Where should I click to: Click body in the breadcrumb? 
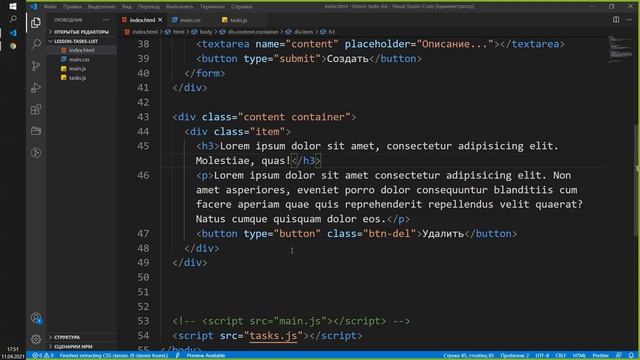pos(206,32)
